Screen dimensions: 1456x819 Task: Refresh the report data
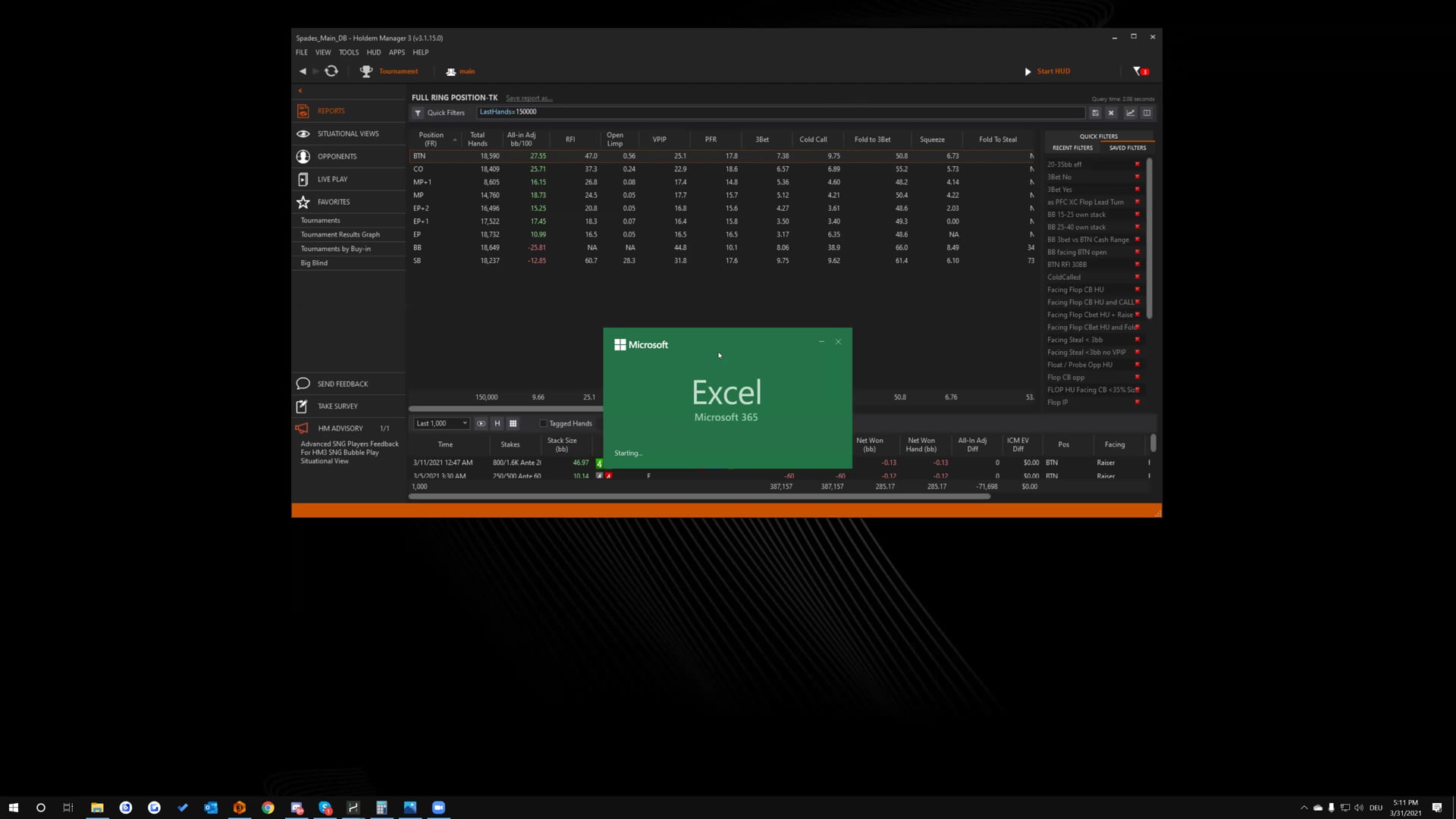[x=331, y=71]
